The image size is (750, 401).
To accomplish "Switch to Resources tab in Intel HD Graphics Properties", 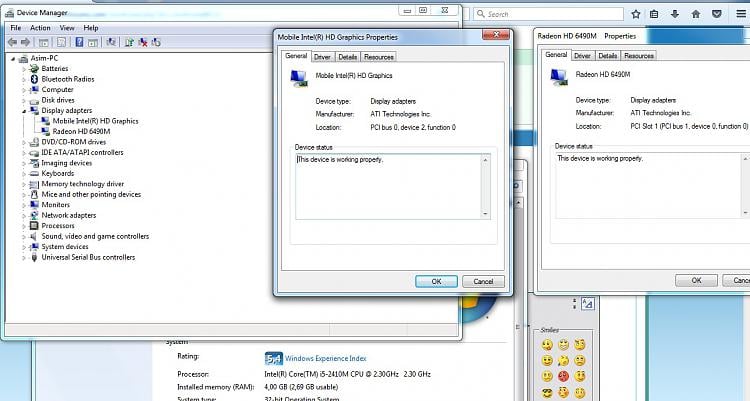I will pyautogui.click(x=378, y=57).
